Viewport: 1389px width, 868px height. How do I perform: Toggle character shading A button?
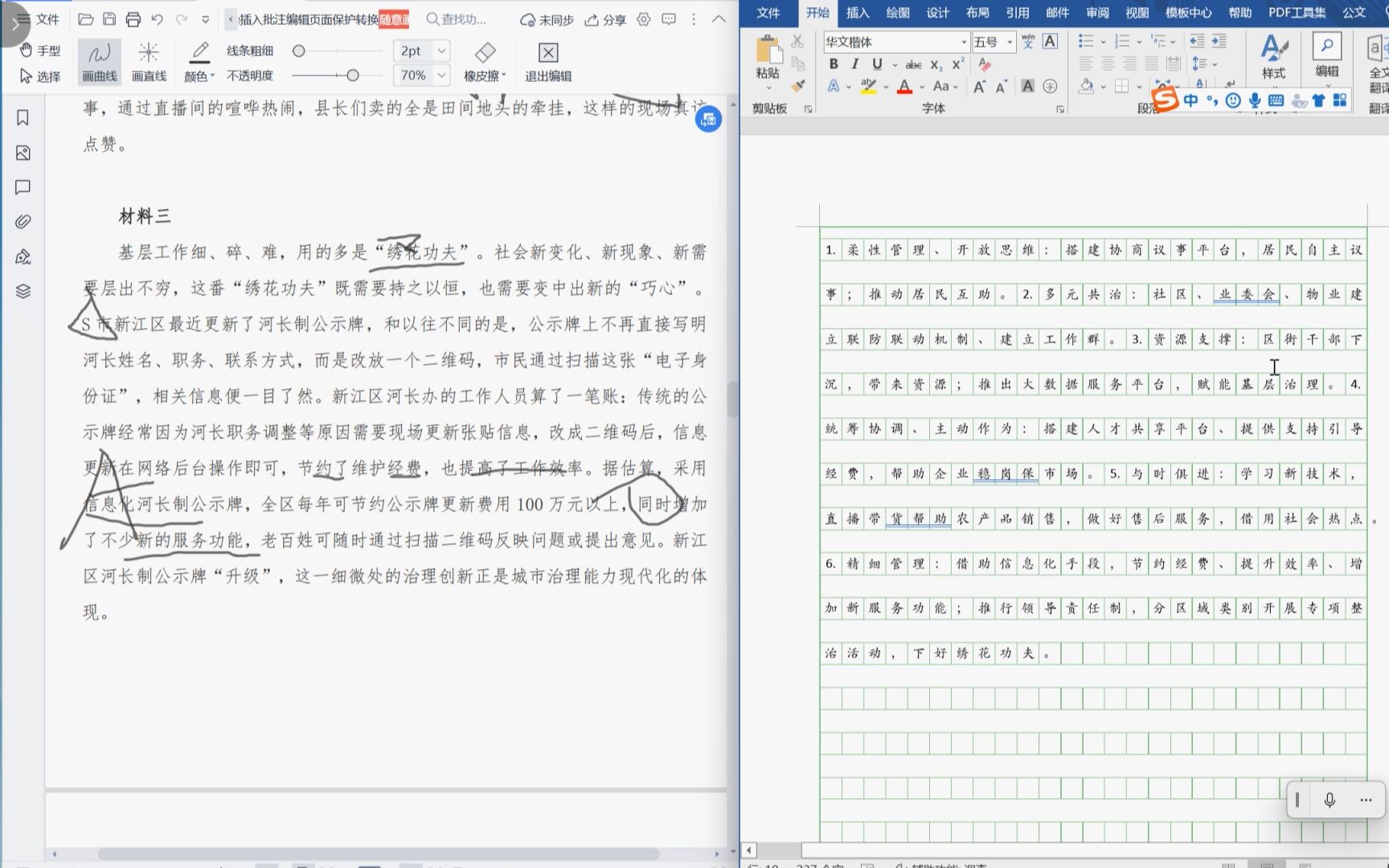[1027, 87]
